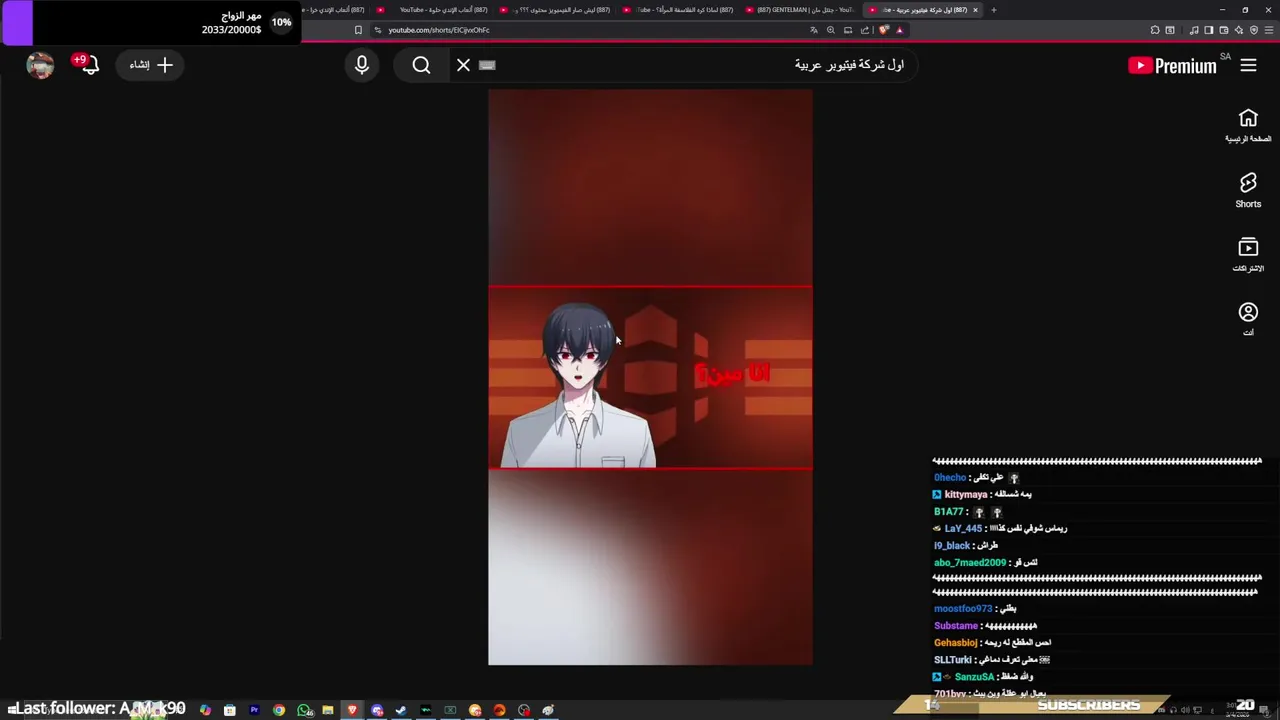Go to YouTube Premium home logo

[x=1172, y=65]
